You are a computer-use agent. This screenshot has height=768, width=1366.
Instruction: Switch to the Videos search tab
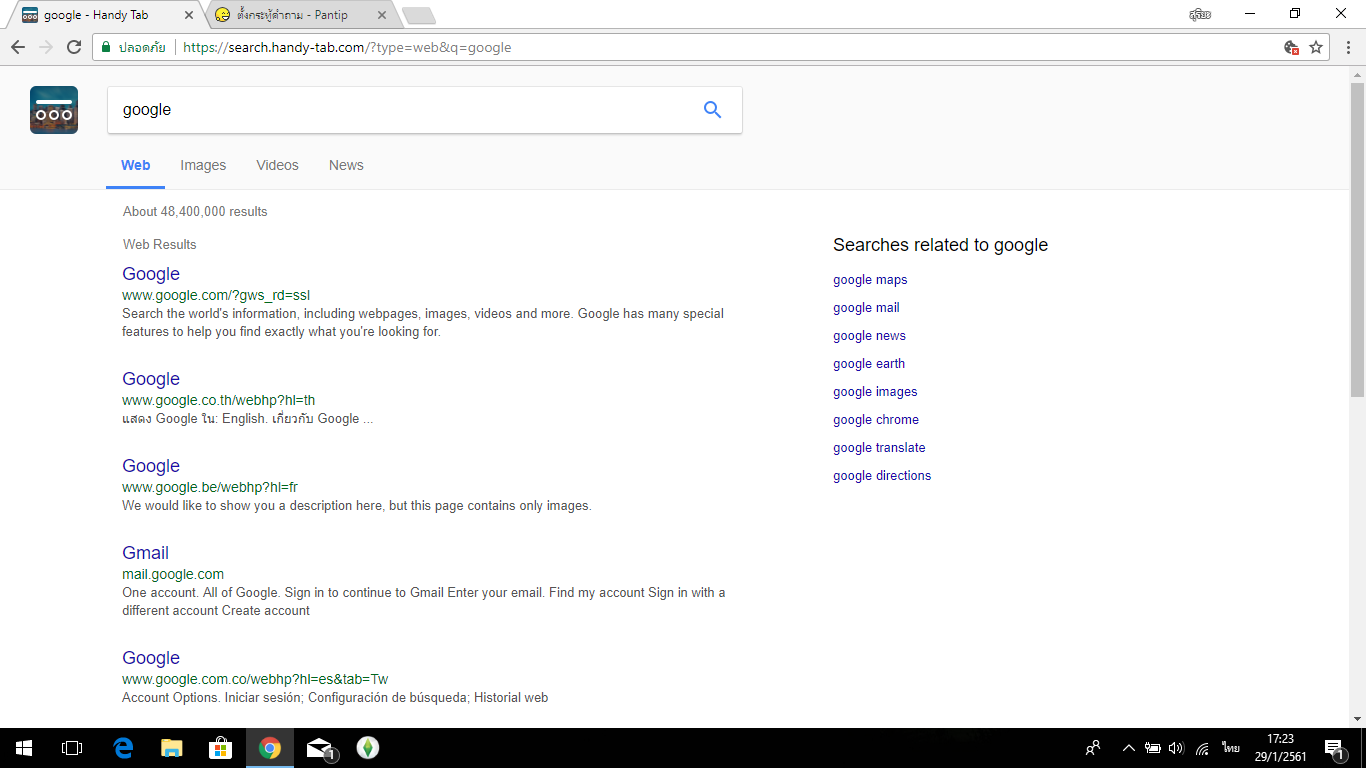pyautogui.click(x=277, y=165)
